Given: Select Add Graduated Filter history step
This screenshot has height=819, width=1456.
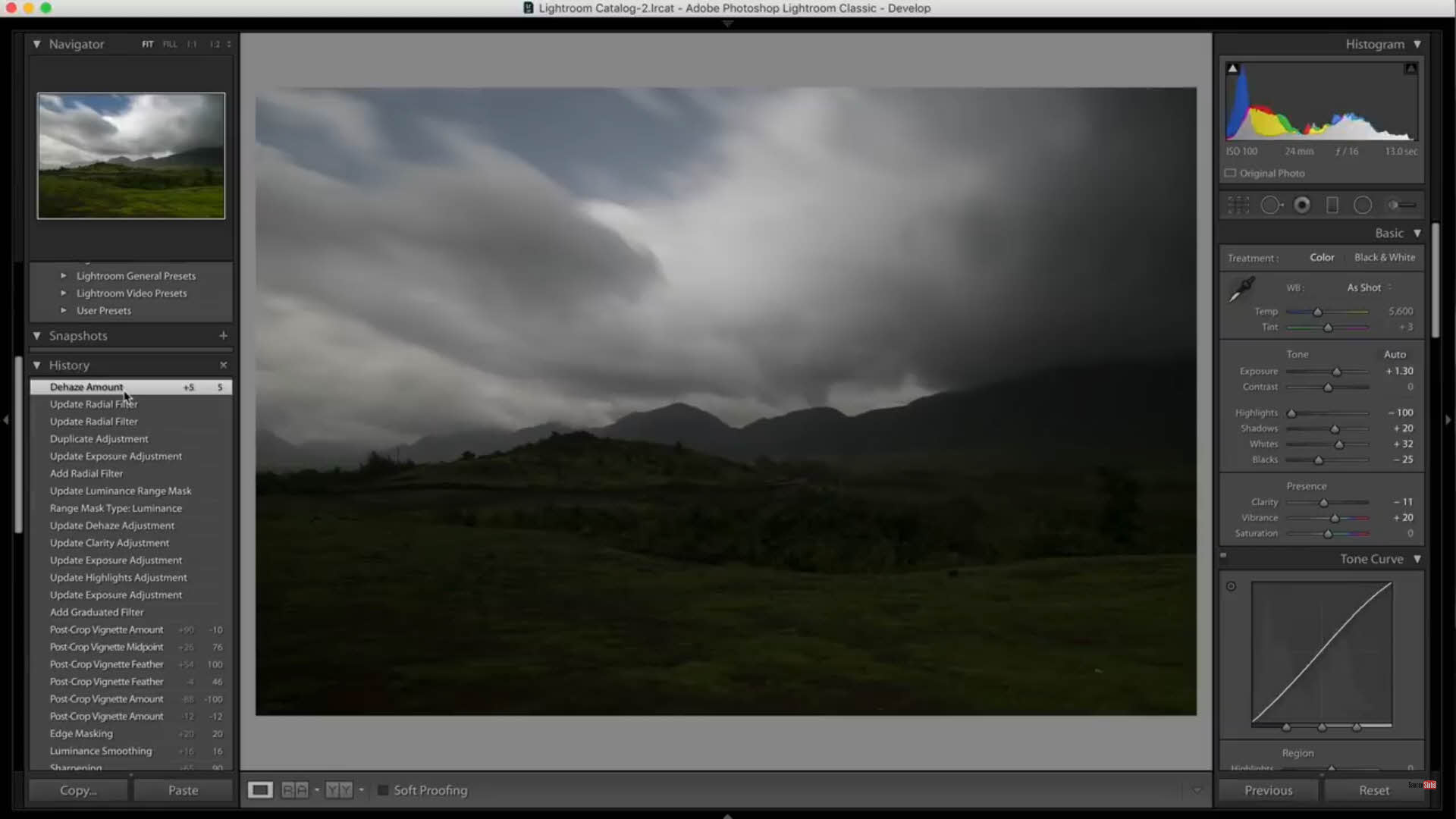Looking at the screenshot, I should coord(131,613).
